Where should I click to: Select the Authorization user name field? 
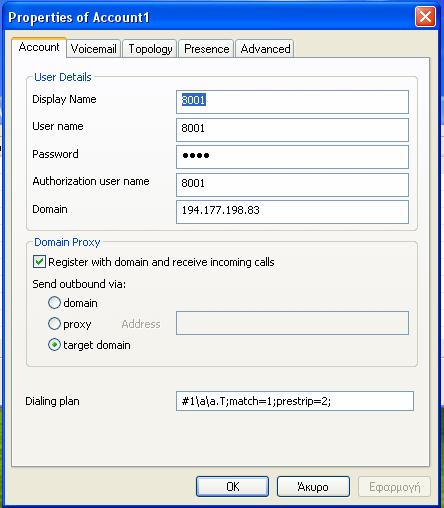[x=292, y=185]
